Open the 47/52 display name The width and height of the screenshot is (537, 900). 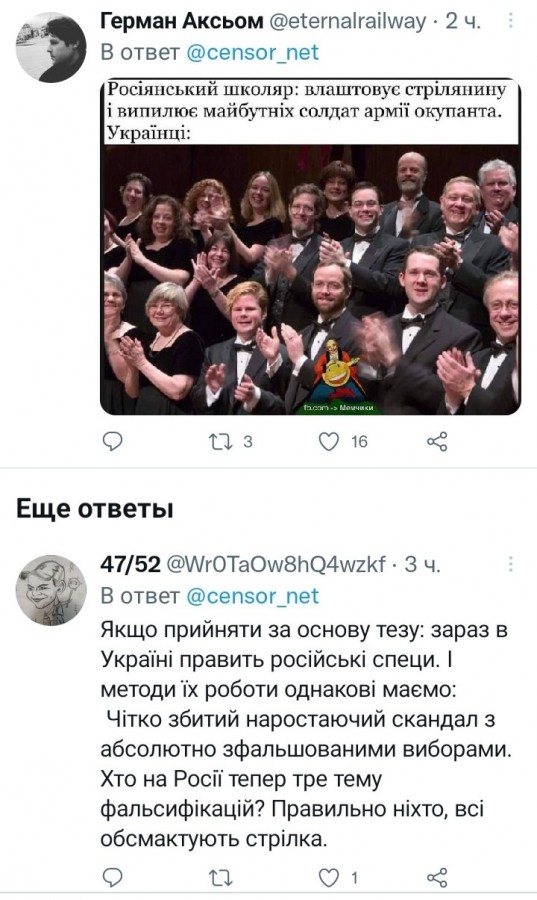(130, 565)
